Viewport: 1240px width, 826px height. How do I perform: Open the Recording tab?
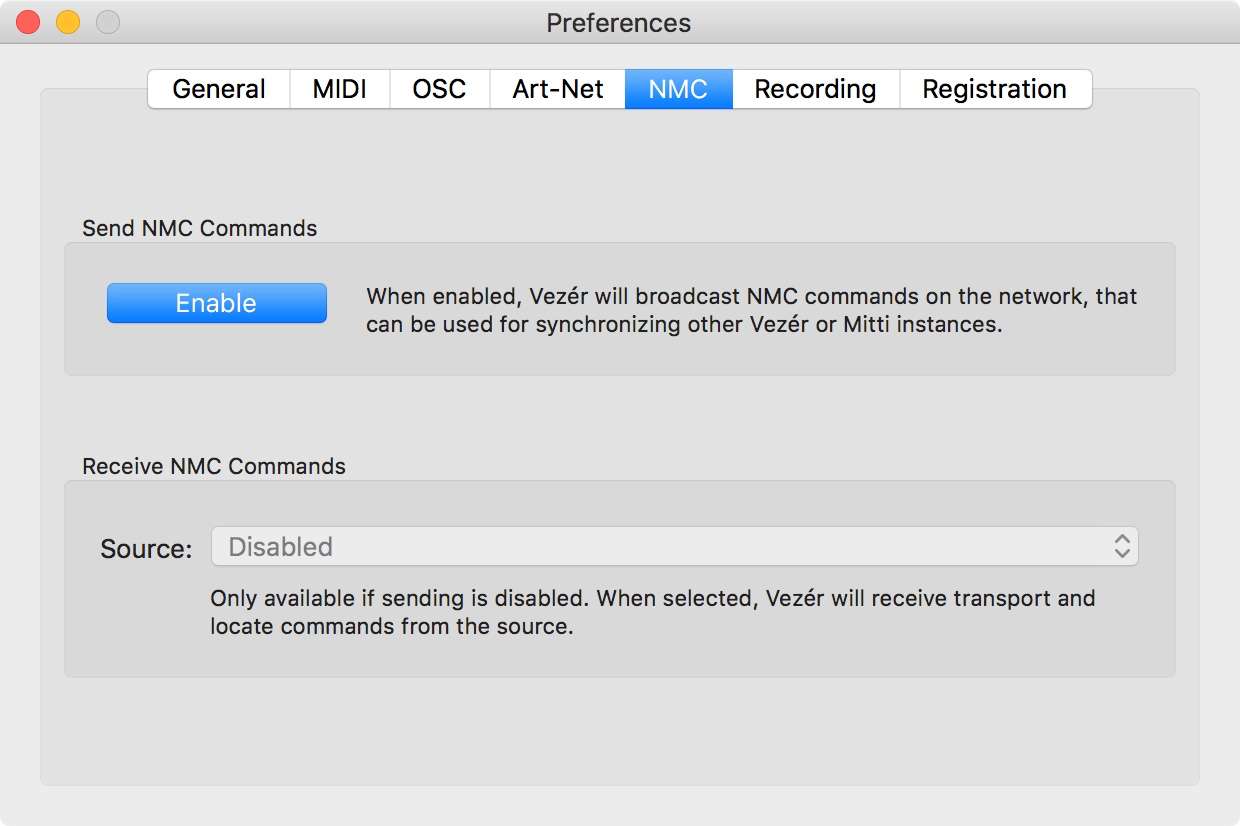(x=815, y=89)
